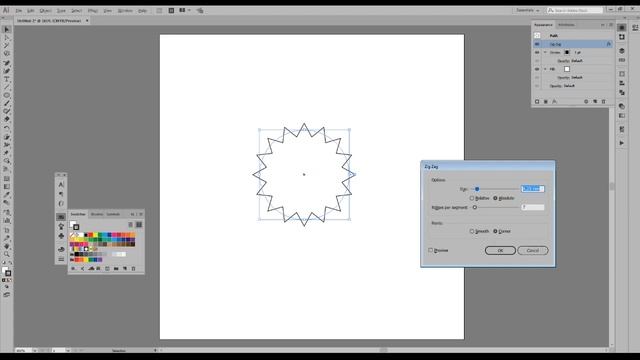The image size is (640, 360).
Task: Click Add New Fill in Appearance panel
Action: [546, 102]
